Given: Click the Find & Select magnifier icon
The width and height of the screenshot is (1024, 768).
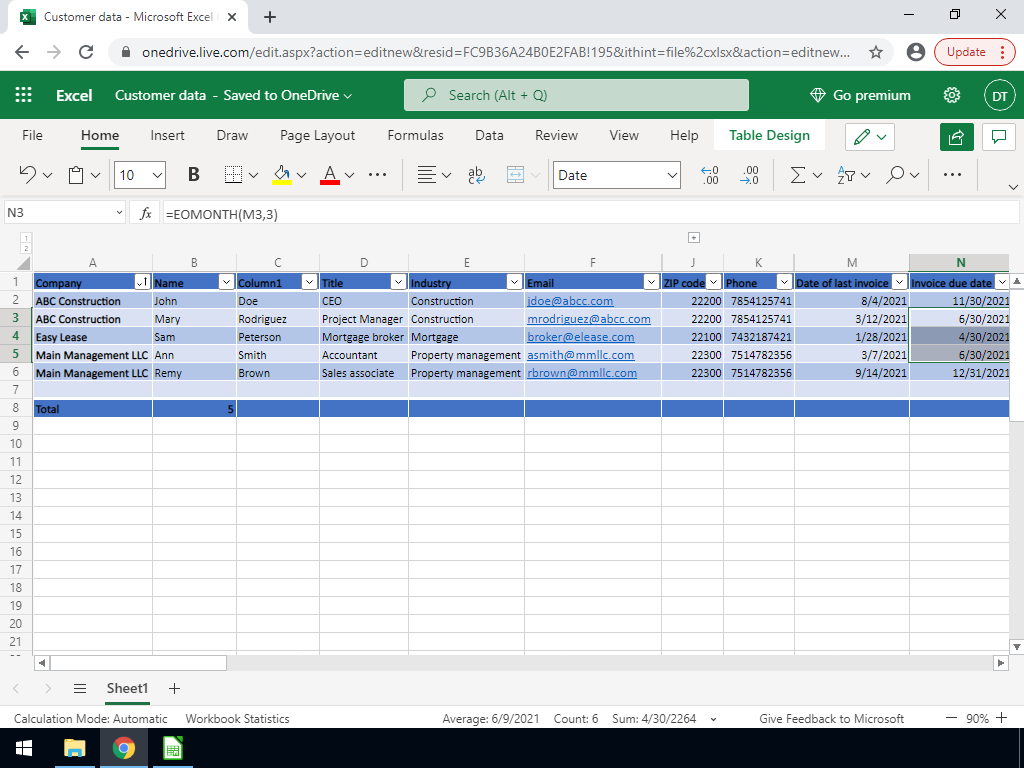Looking at the screenshot, I should point(895,174).
